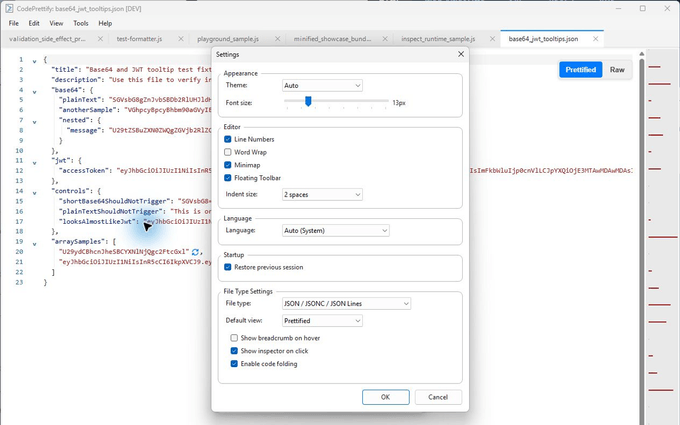The height and width of the screenshot is (425, 680).
Task: Close the validation_side_effect_pr tab
Action: click(100, 39)
